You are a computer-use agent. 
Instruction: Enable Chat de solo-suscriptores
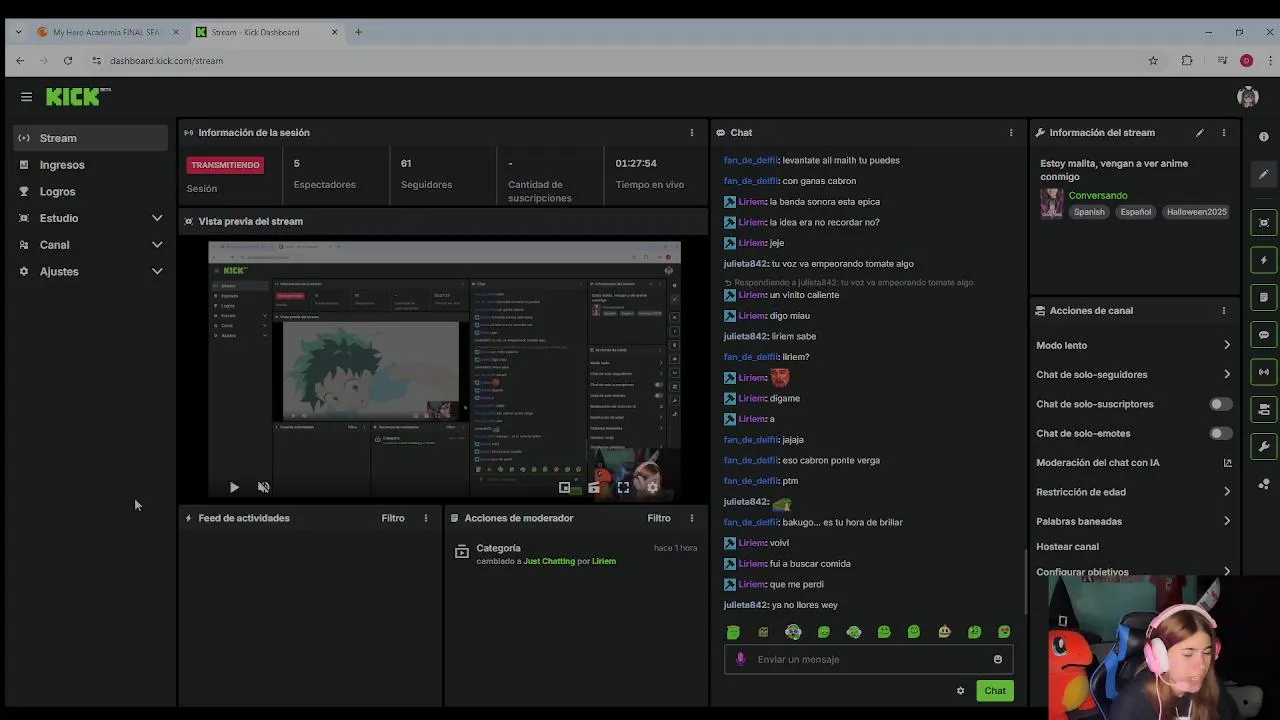[x=1220, y=404]
